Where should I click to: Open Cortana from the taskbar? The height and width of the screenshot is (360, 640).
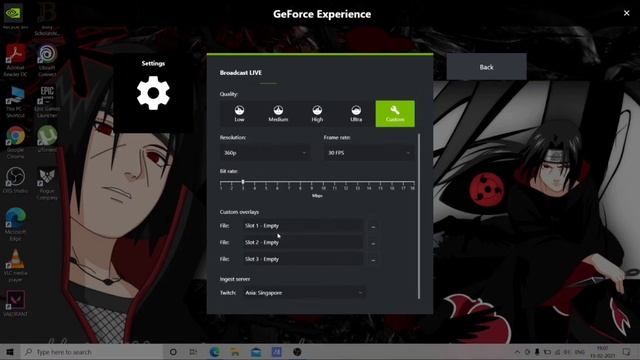click(x=173, y=352)
